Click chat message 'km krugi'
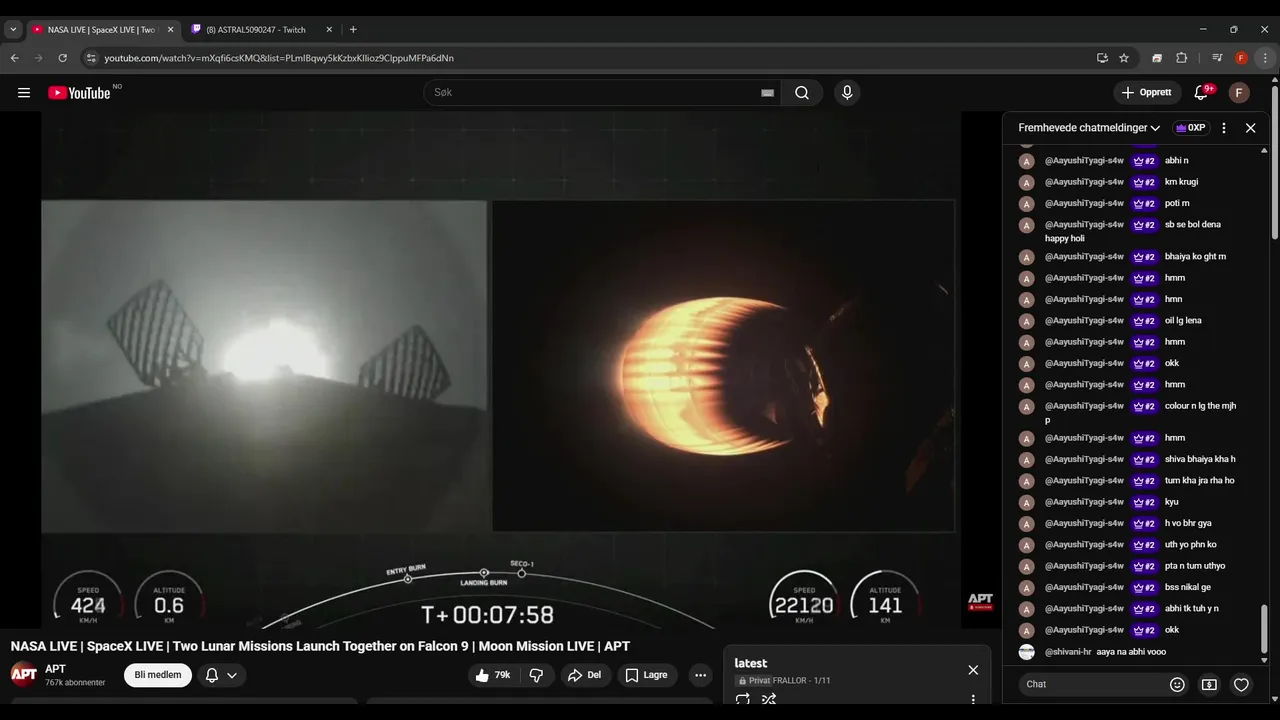 (1181, 182)
